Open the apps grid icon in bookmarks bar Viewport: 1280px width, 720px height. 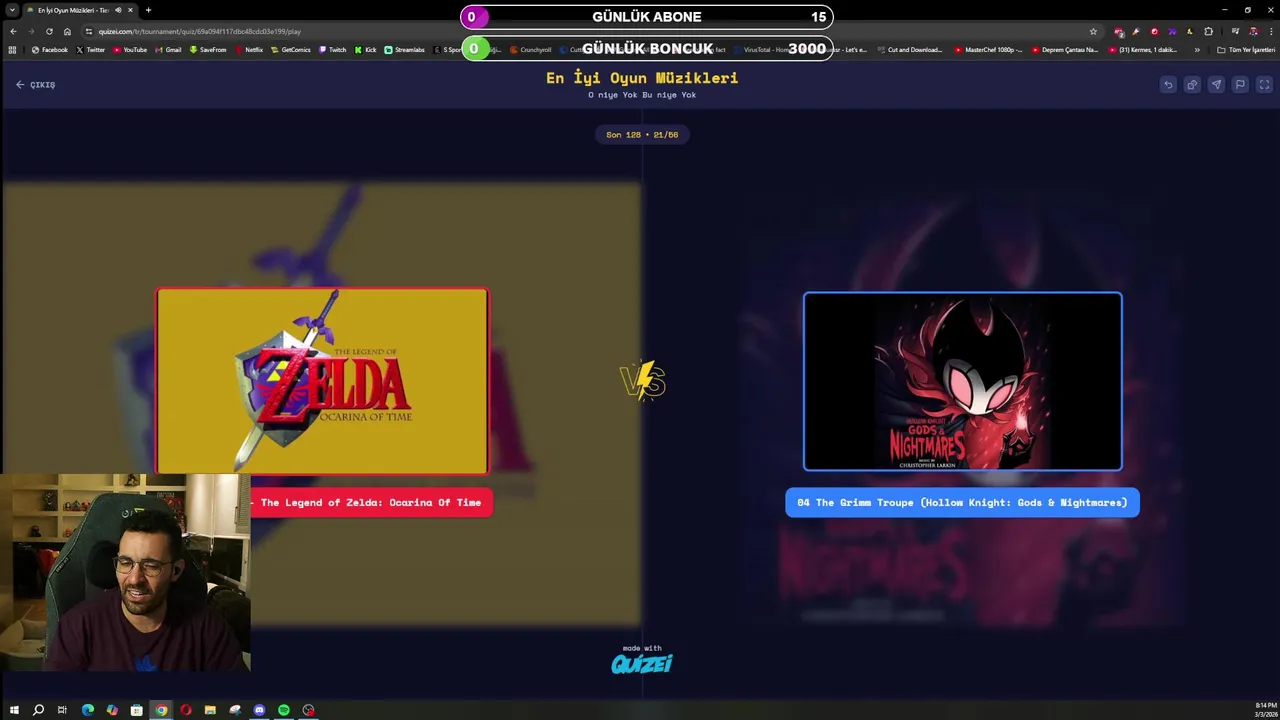(x=12, y=49)
